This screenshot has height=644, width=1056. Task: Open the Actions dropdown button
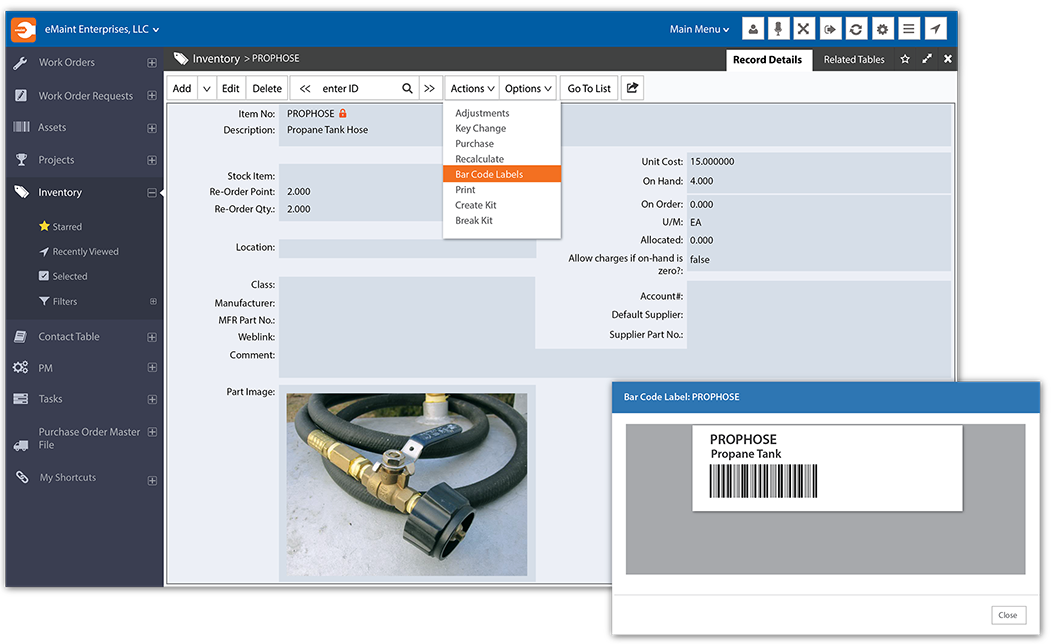[x=472, y=88]
